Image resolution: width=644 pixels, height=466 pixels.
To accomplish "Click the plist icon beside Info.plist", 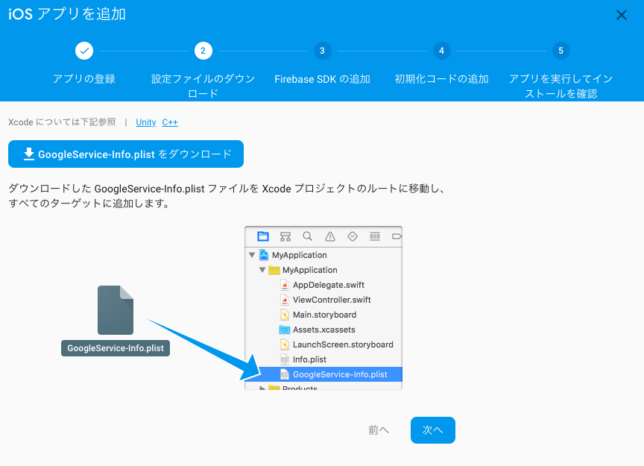I will coord(285,360).
